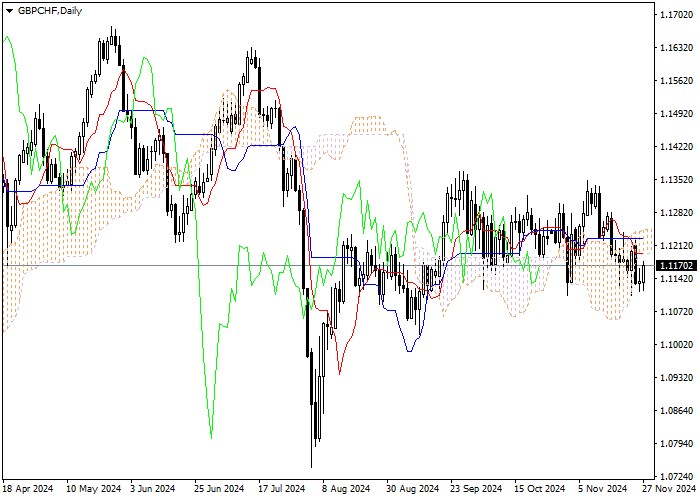Click price level 1.12820 on the scale
This screenshot has width=700, height=500.
coord(676,213)
